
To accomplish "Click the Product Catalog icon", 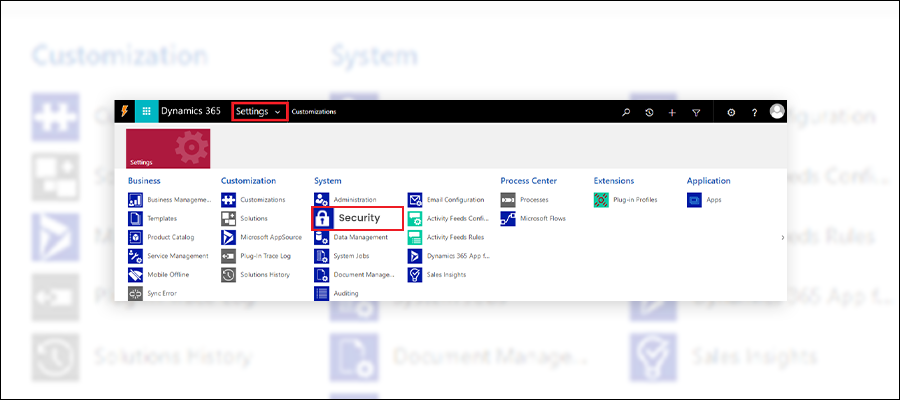I will 135,238.
